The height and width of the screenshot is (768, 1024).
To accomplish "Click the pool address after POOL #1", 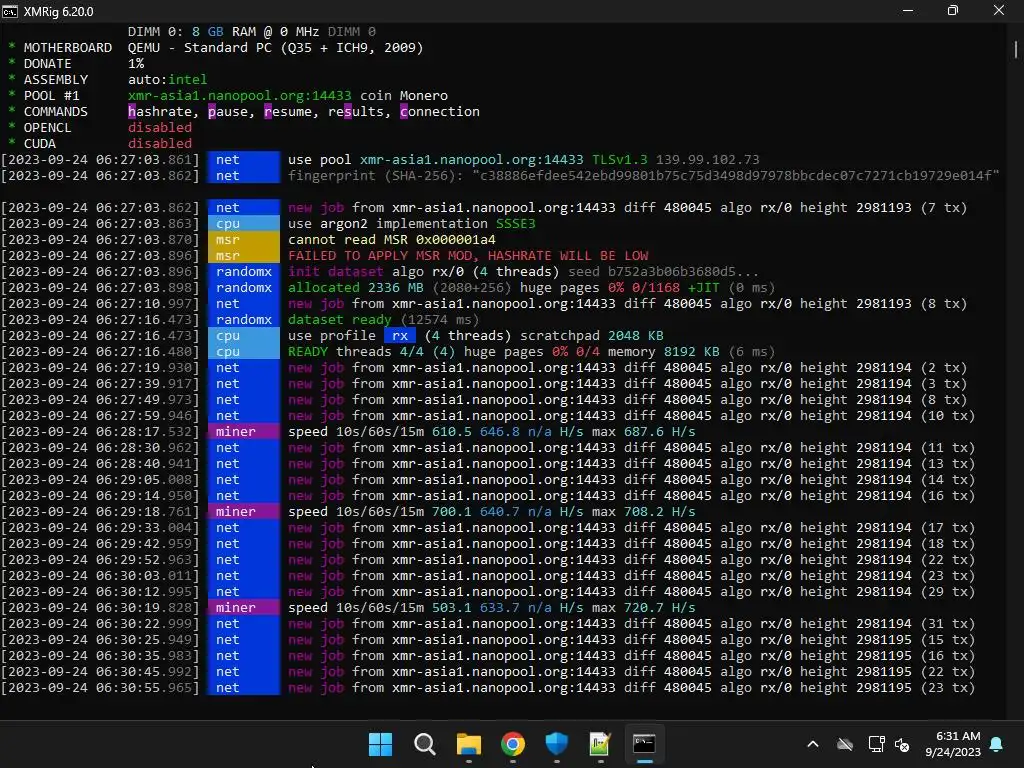I will coord(240,95).
